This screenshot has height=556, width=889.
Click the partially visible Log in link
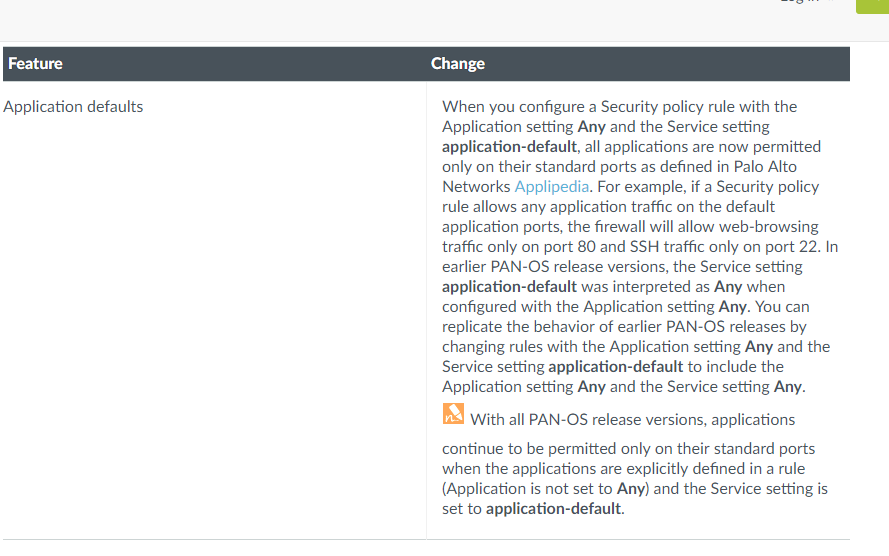799,2
